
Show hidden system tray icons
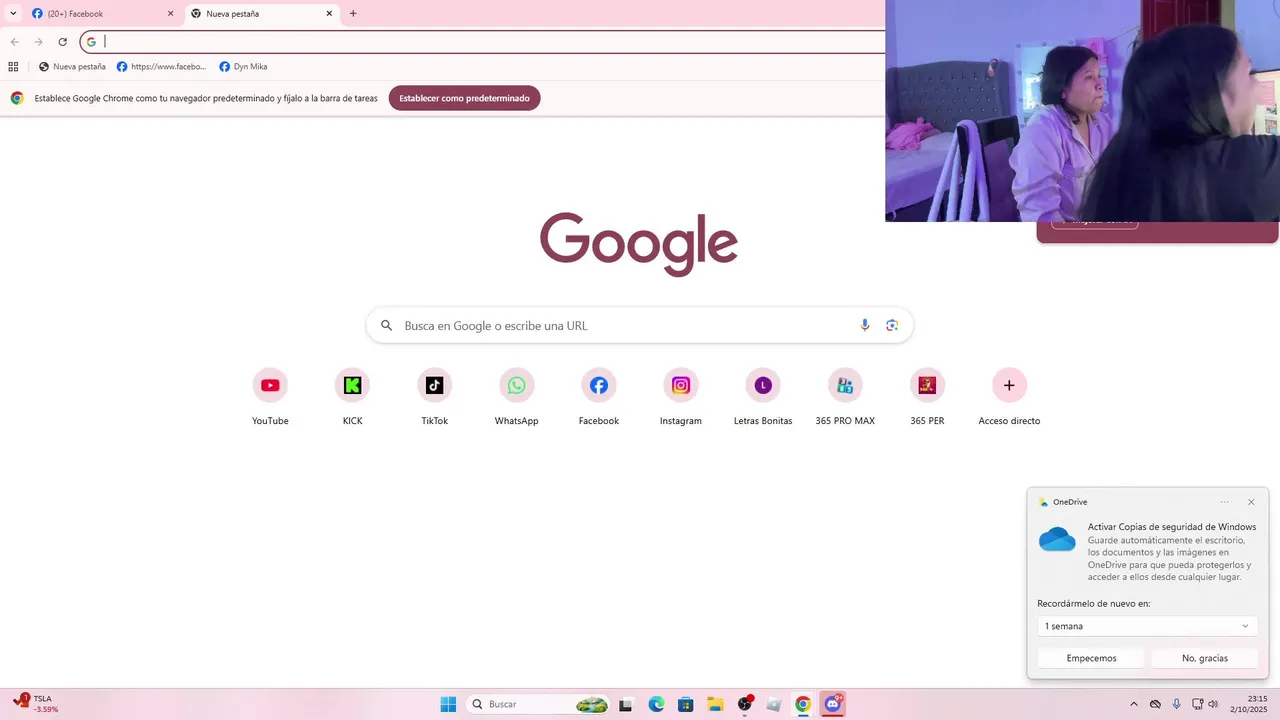click(x=1133, y=704)
